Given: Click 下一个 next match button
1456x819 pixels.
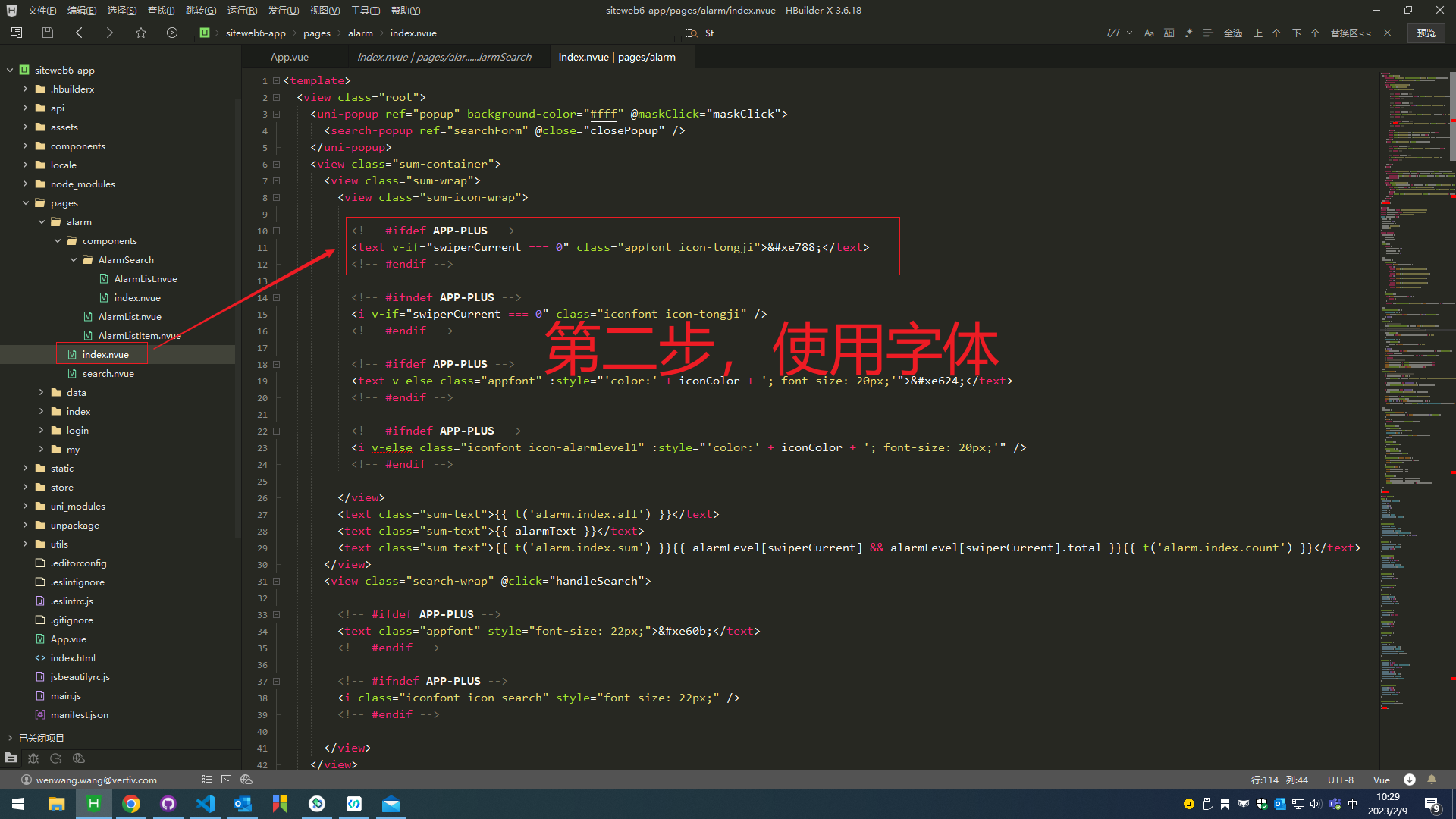Looking at the screenshot, I should pyautogui.click(x=1306, y=33).
